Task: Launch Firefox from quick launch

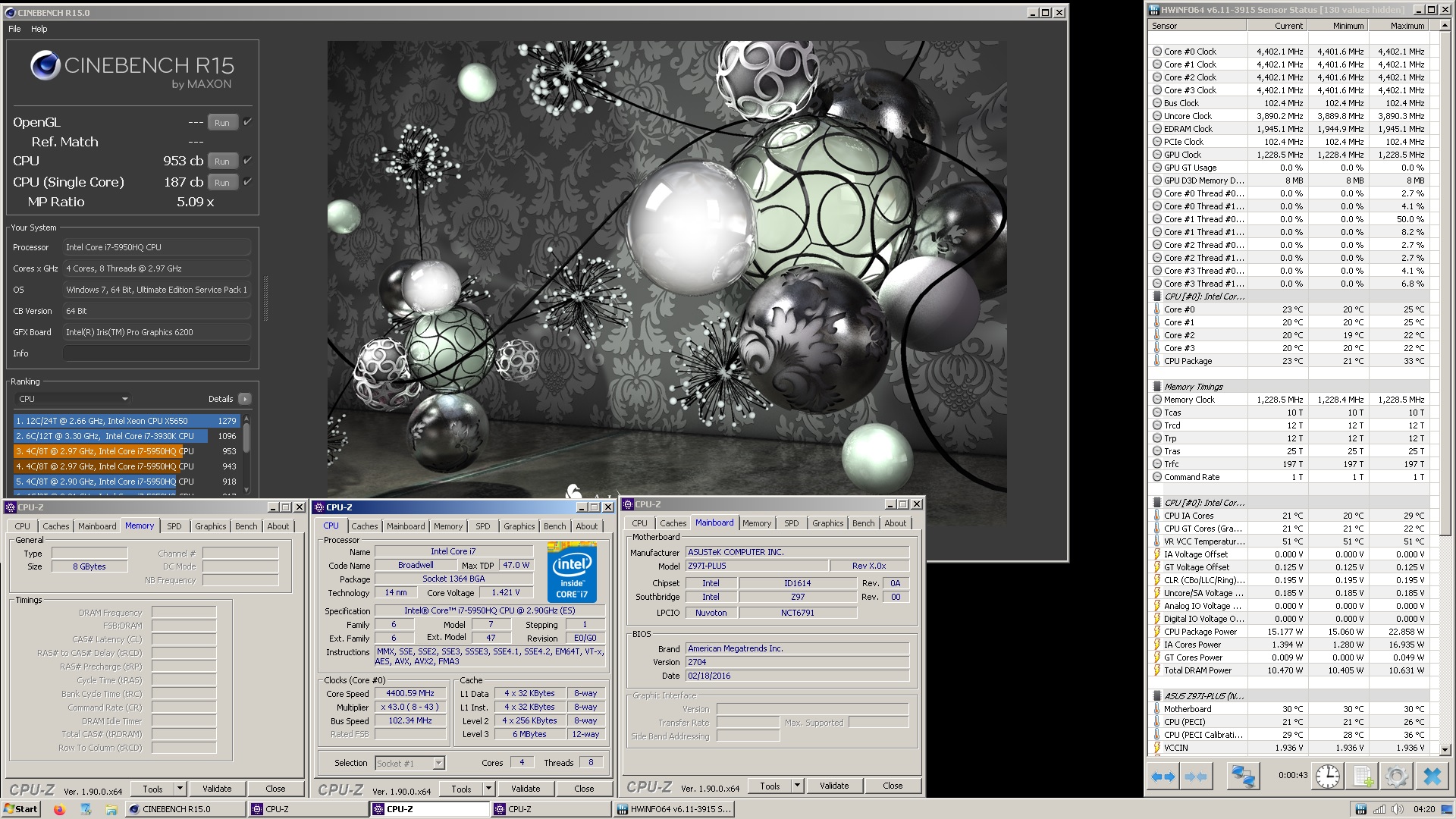Action: (59, 809)
